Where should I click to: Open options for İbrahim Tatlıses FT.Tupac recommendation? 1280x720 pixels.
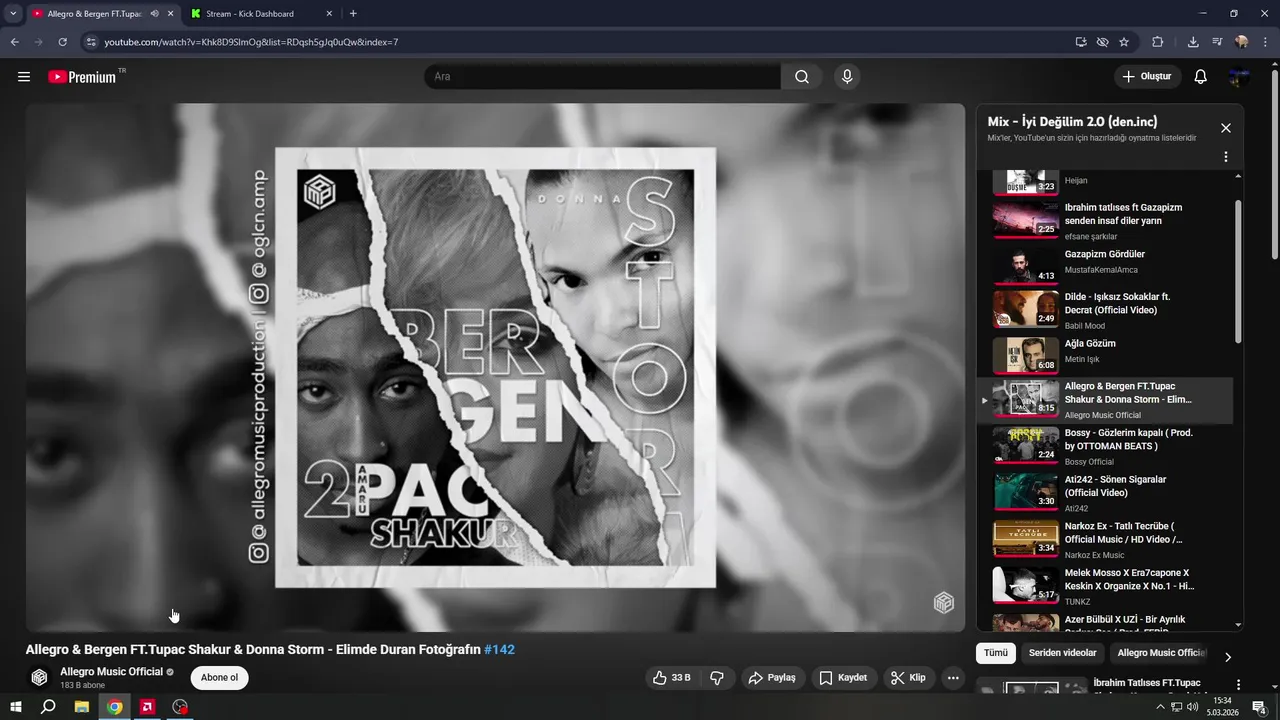point(1239,685)
